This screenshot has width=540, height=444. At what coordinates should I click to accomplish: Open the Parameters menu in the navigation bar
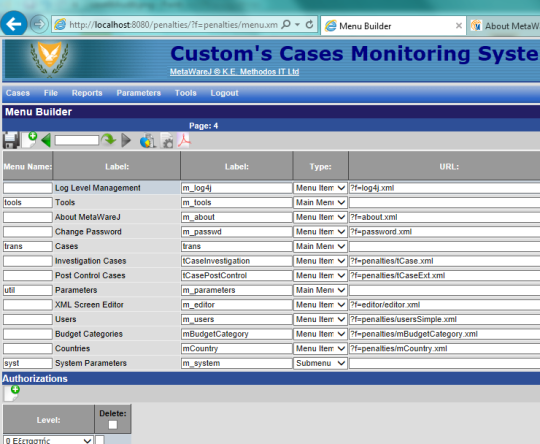[x=138, y=93]
